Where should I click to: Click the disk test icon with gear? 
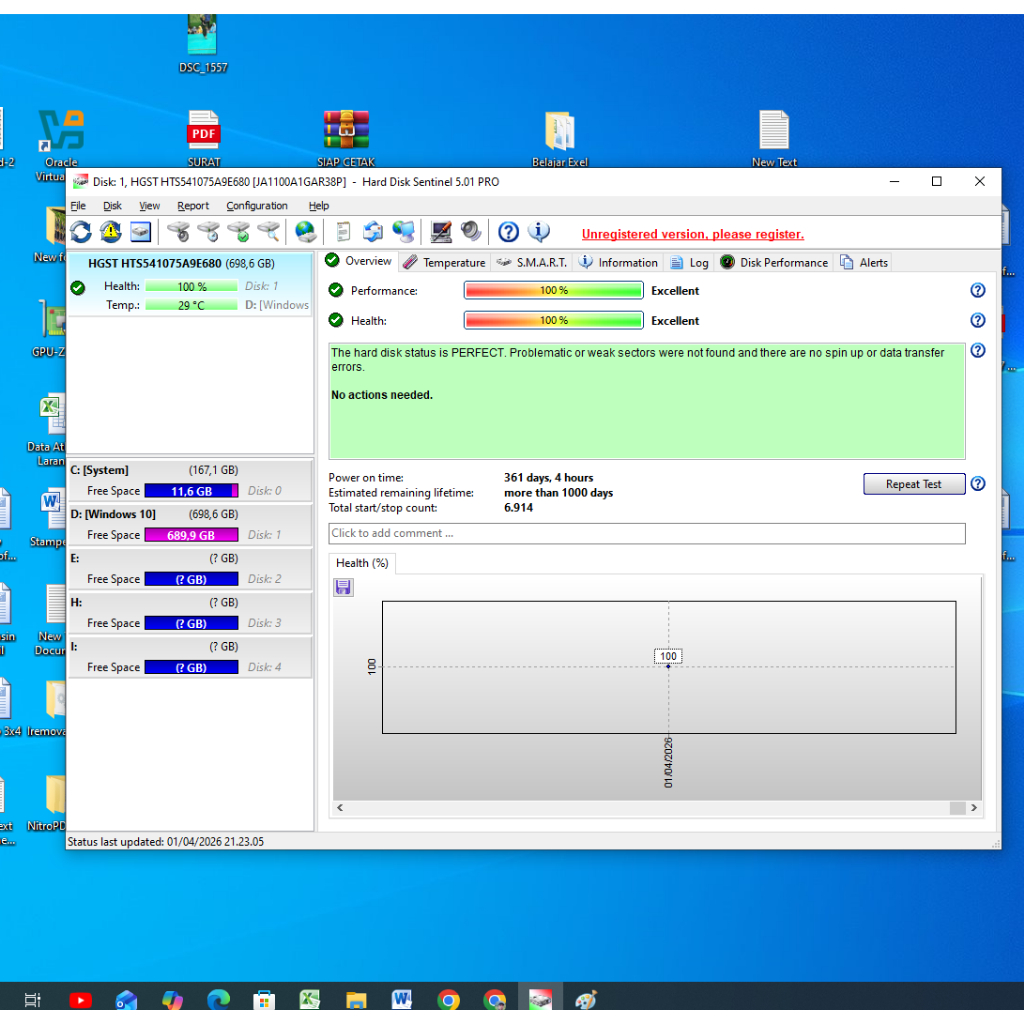click(x=178, y=232)
